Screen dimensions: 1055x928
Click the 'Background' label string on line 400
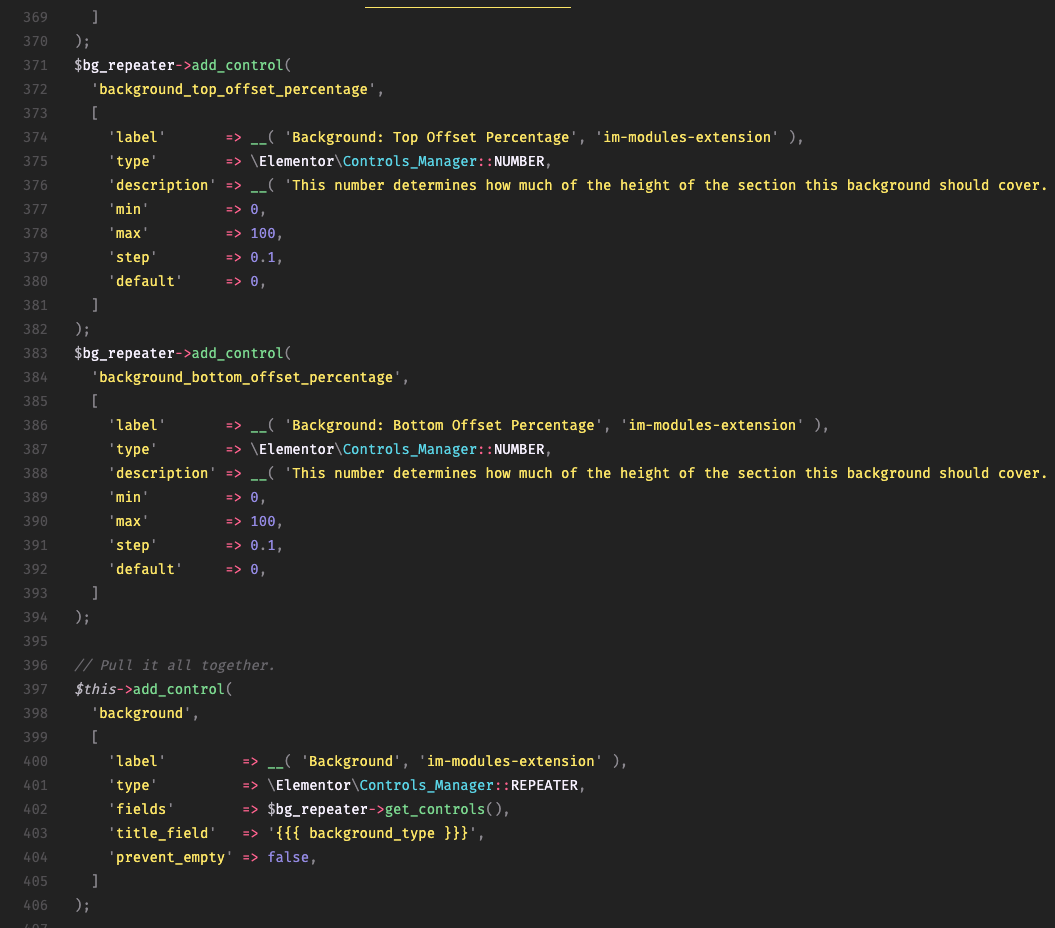(x=351, y=761)
